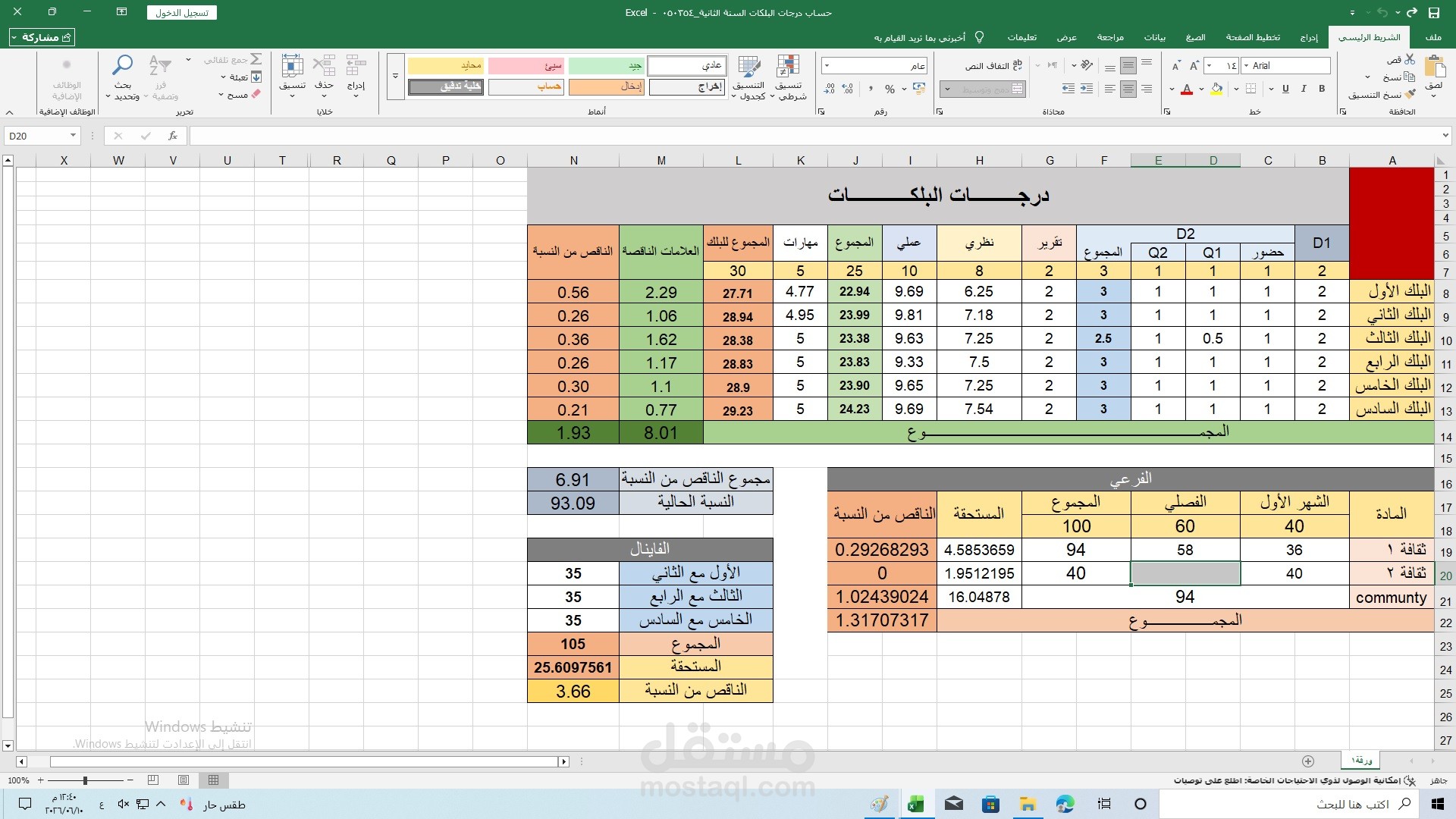Adjust the zoom slider in status bar
The width and height of the screenshot is (1456, 819).
85,780
